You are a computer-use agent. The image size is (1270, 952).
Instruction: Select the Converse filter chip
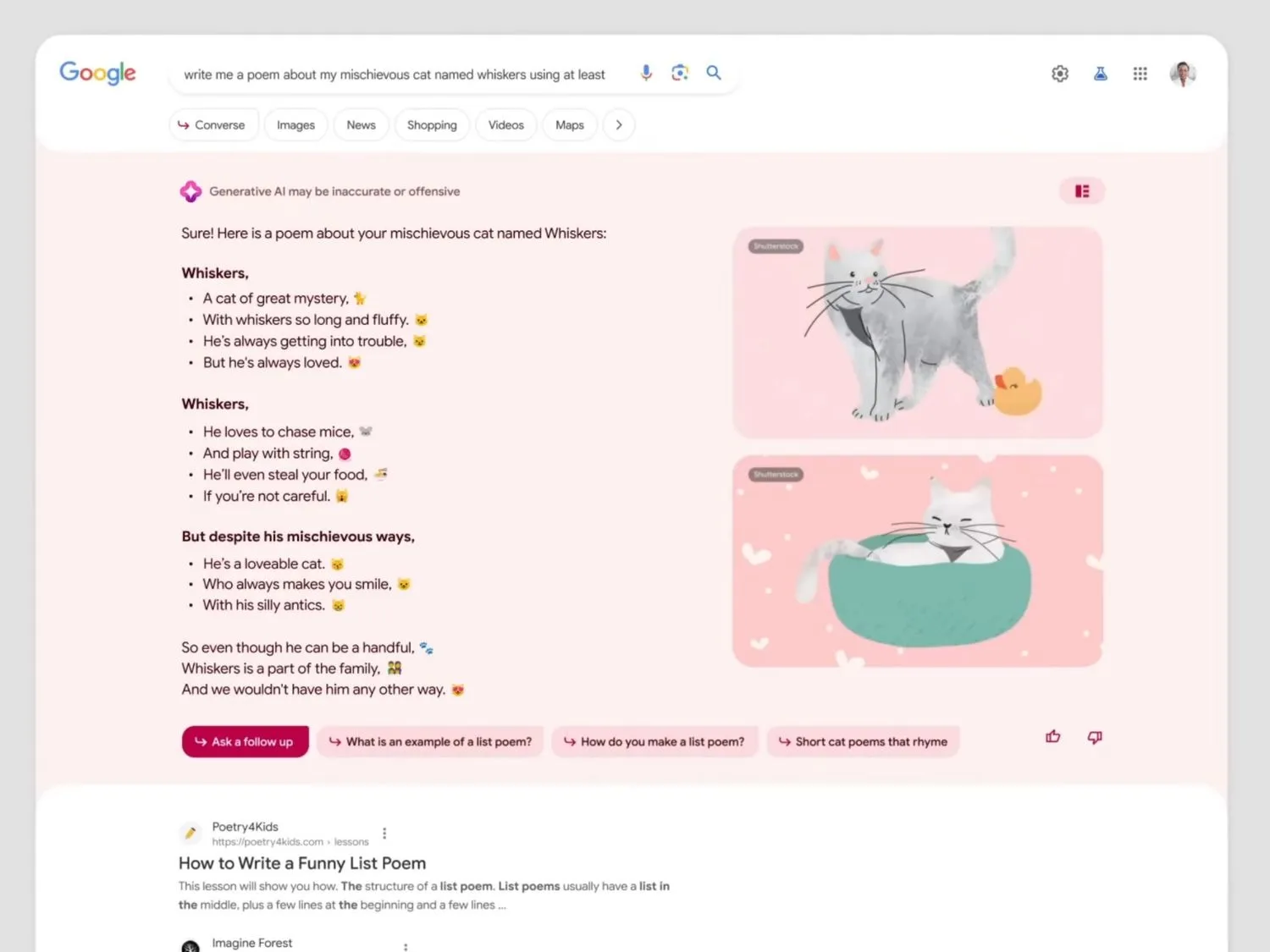click(x=213, y=125)
